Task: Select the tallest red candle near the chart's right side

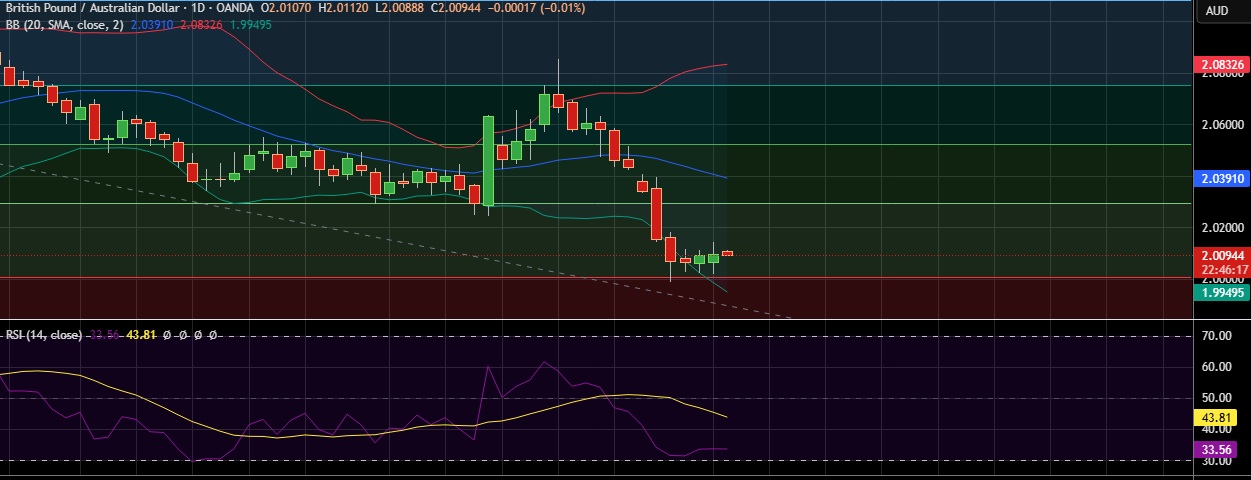Action: pos(657,214)
